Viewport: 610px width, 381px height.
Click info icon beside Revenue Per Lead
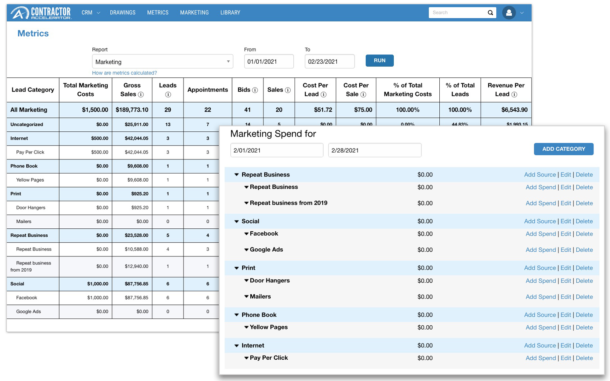click(x=514, y=95)
